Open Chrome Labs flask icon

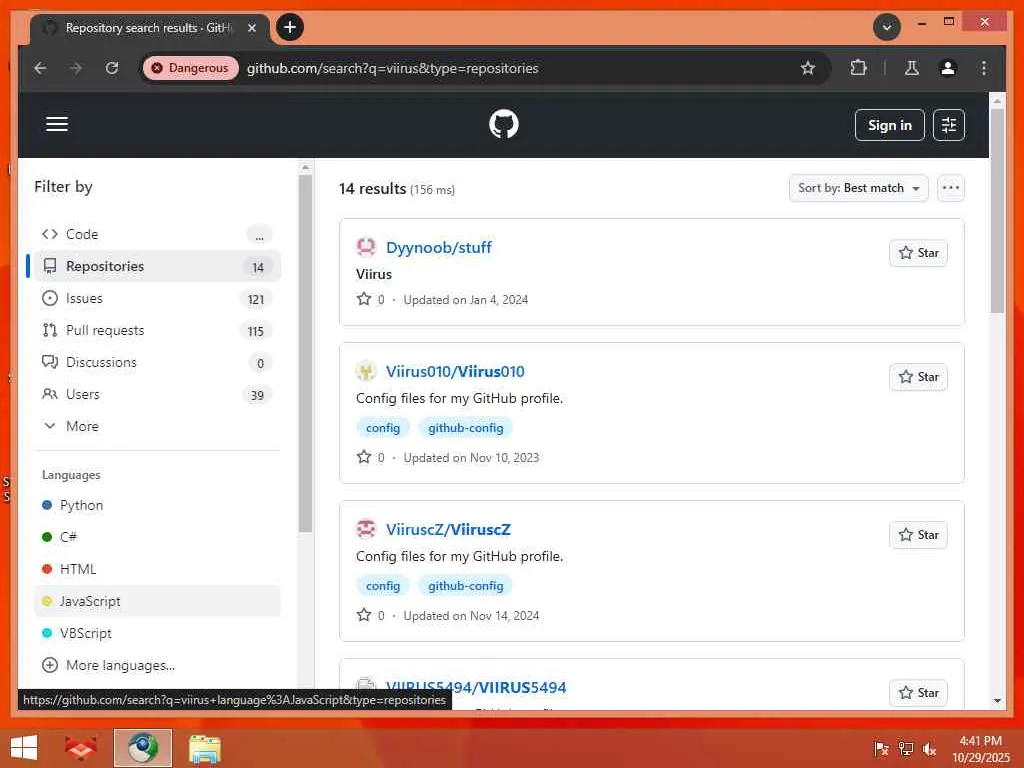pos(912,68)
